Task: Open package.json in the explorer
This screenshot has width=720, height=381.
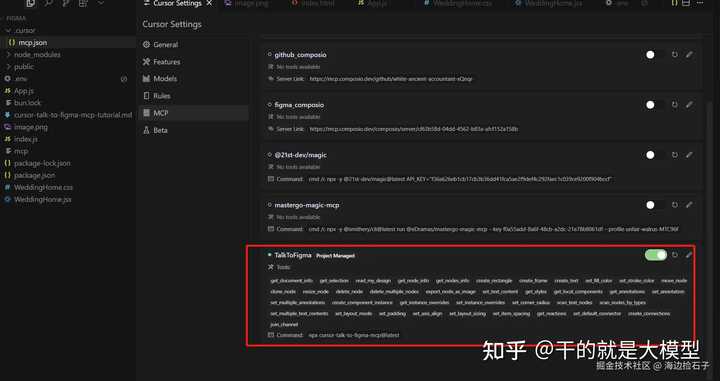Action: [x=68, y=175]
